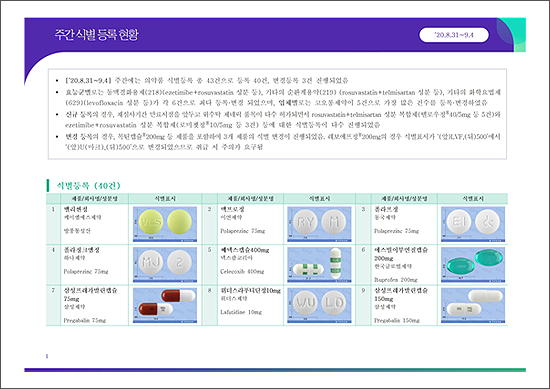Click the '20.8.31~9.4 date badge in header
Image resolution: width=550 pixels, height=389 pixels.
(454, 35)
